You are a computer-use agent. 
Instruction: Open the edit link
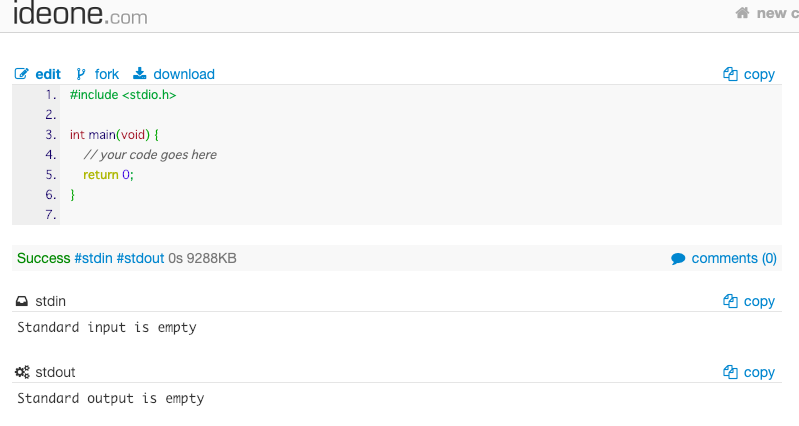click(48, 74)
